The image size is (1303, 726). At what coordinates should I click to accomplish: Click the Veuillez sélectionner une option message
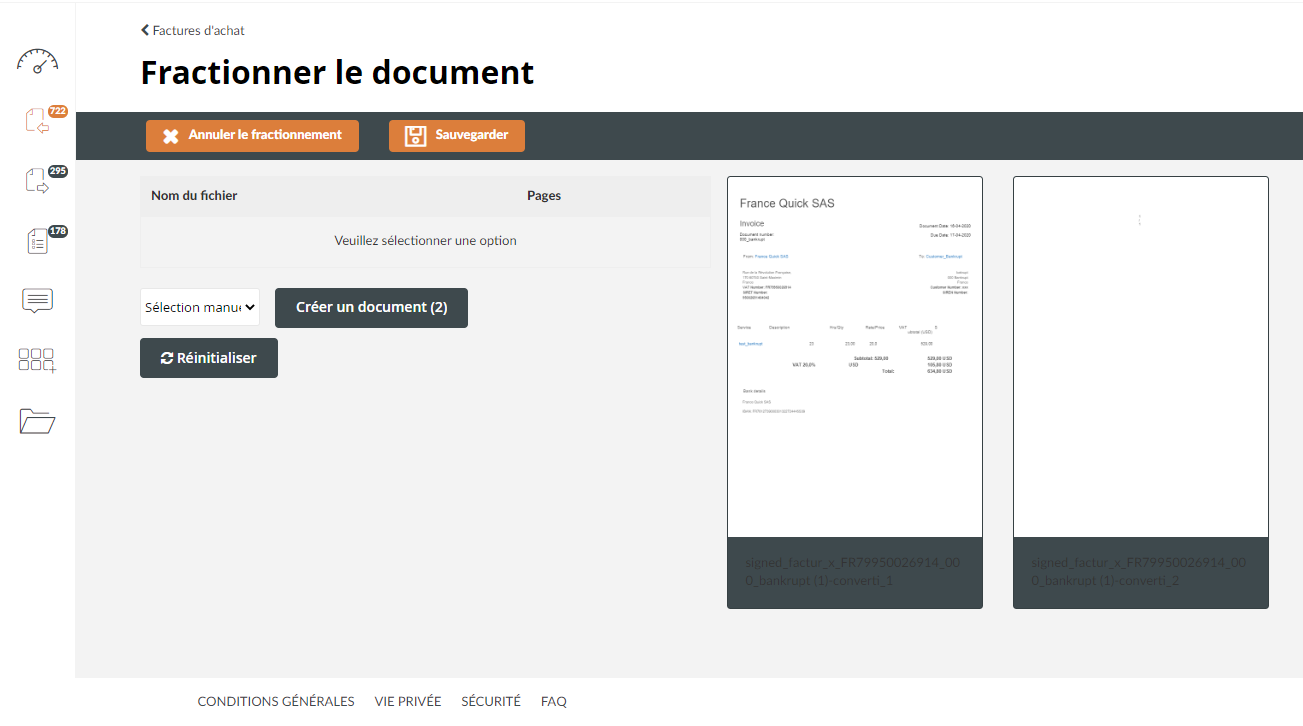[x=425, y=241]
